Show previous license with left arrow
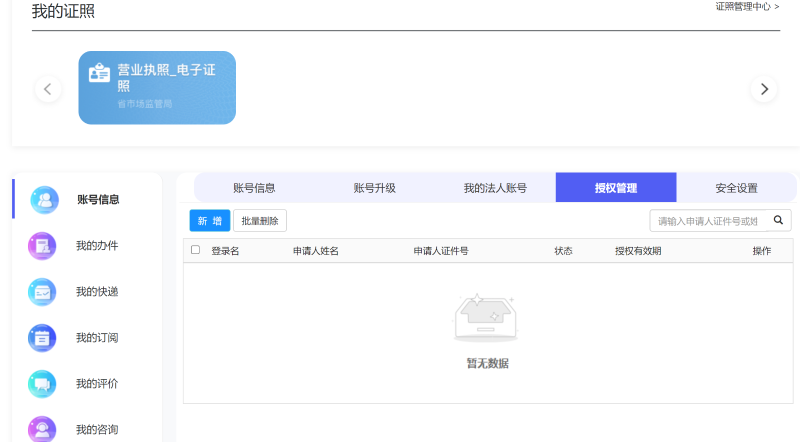 point(48,89)
